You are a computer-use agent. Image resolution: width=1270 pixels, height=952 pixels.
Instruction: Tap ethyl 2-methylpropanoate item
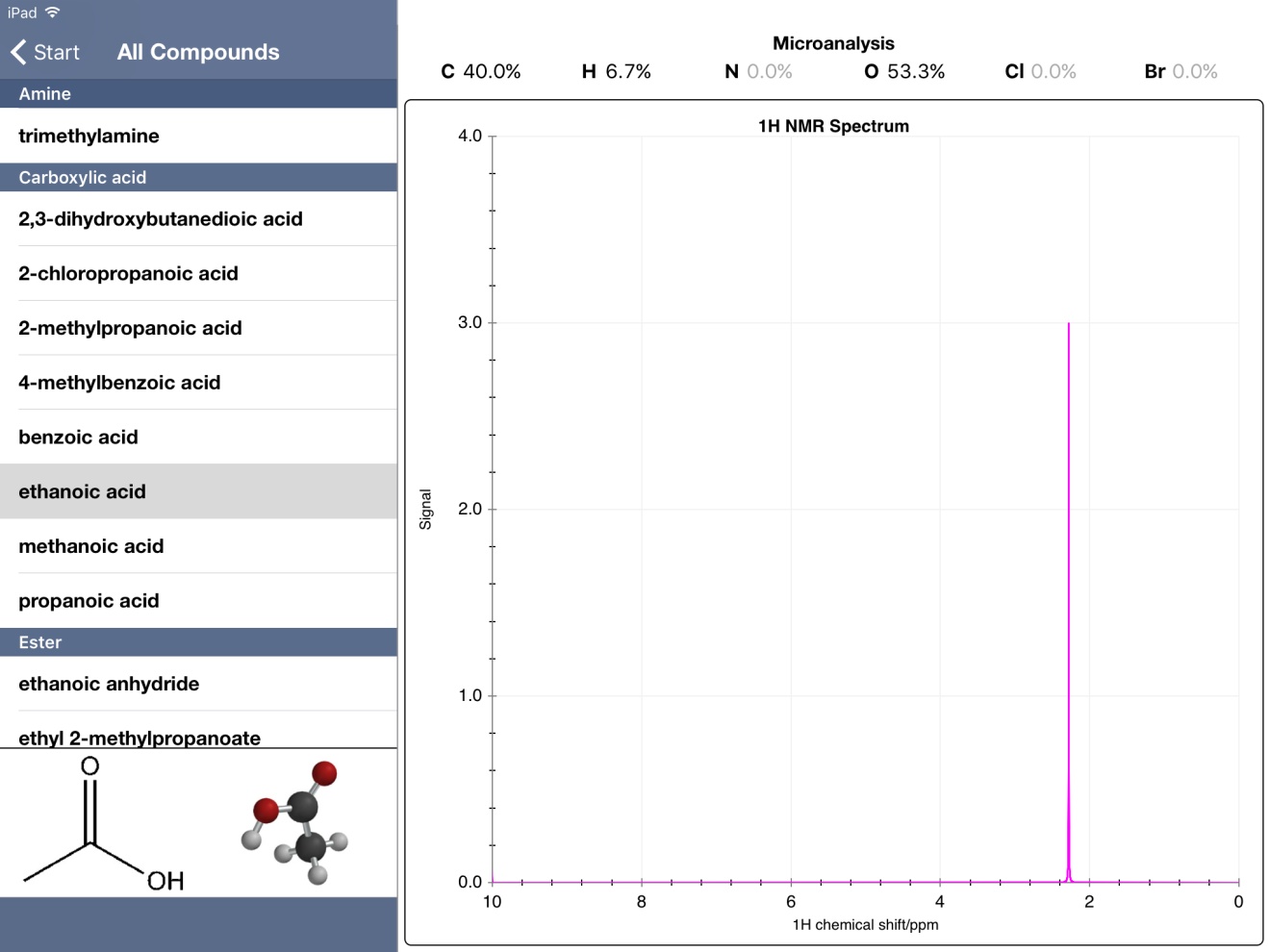(x=140, y=737)
